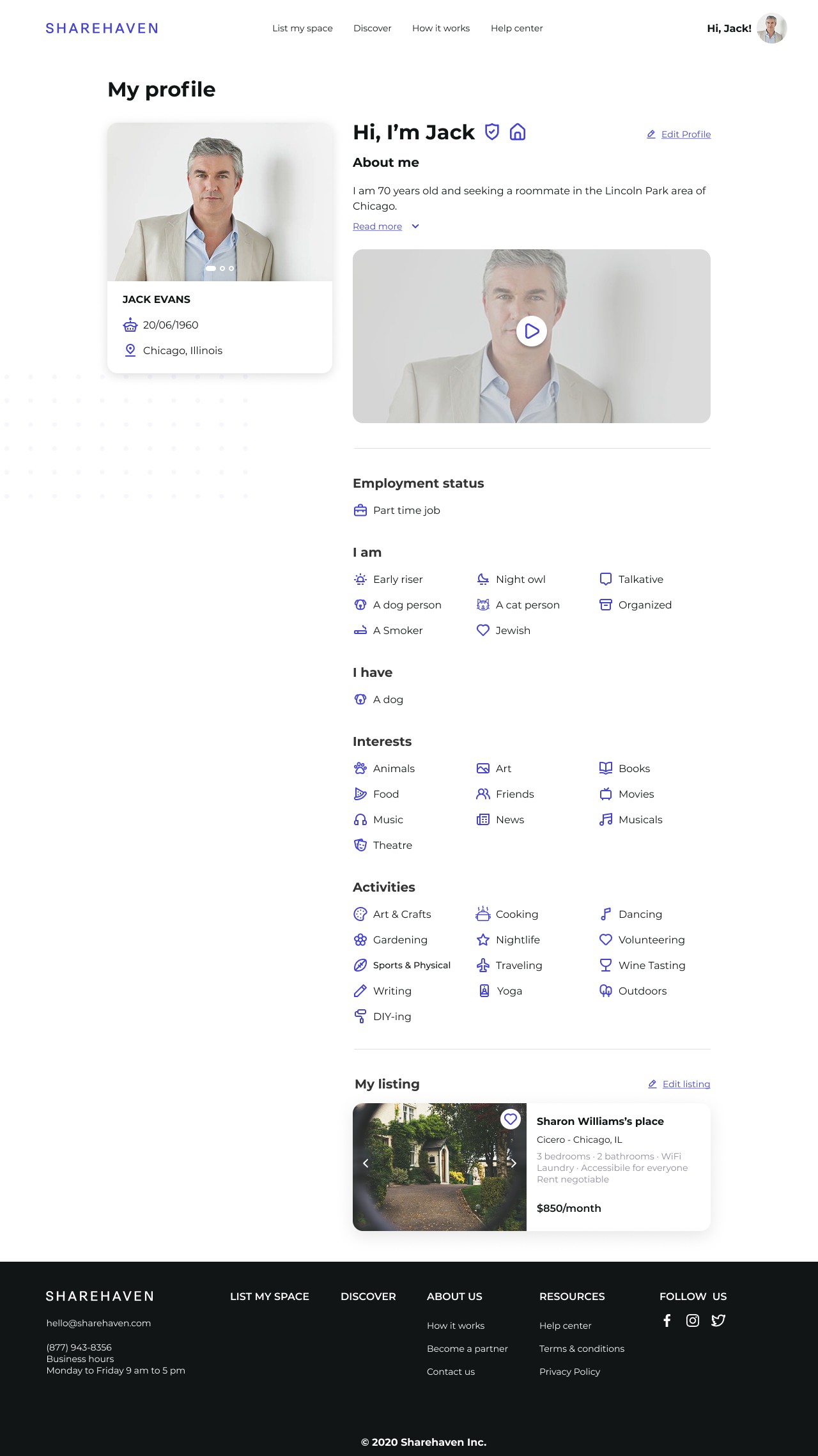Click hello@sharehaven.com email in footer
Viewport: 818px width, 1456px height.
coord(98,1323)
